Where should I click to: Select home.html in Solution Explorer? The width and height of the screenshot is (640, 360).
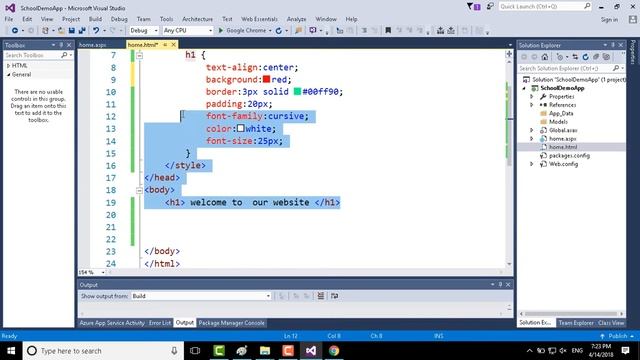[562, 147]
